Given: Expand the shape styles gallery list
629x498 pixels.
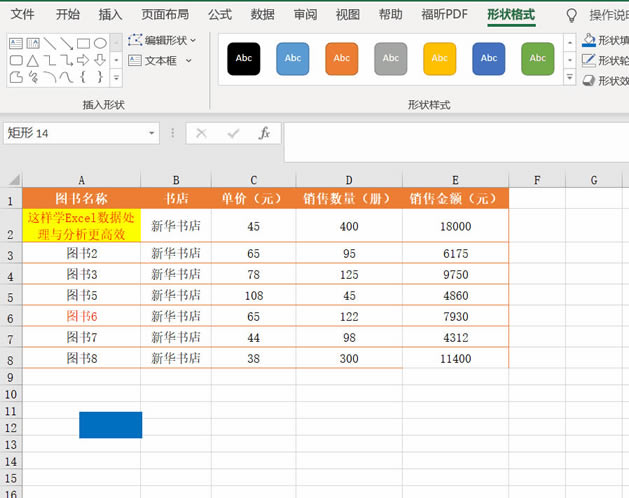Looking at the screenshot, I should 568,76.
